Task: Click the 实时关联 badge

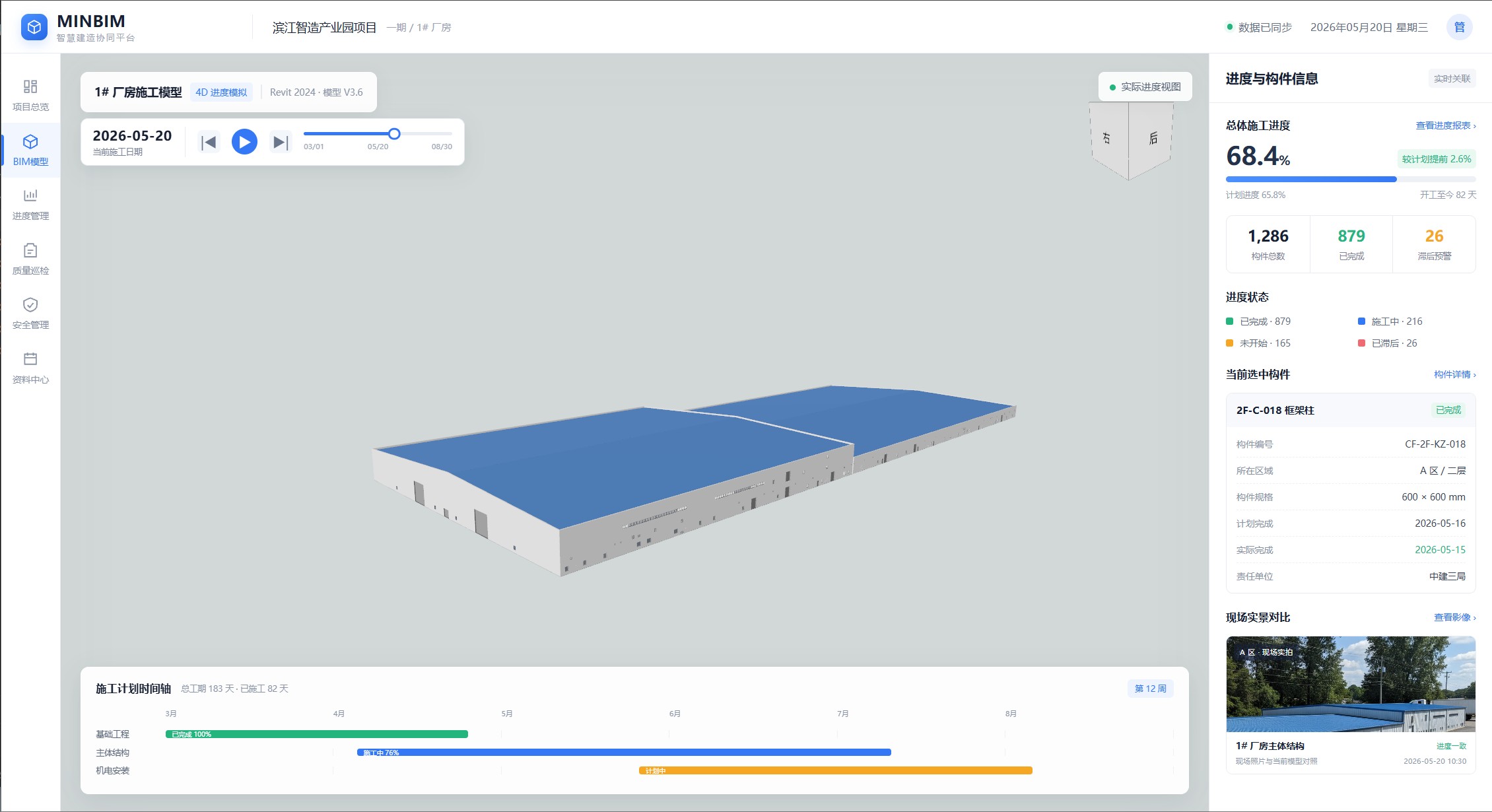Action: 1452,79
